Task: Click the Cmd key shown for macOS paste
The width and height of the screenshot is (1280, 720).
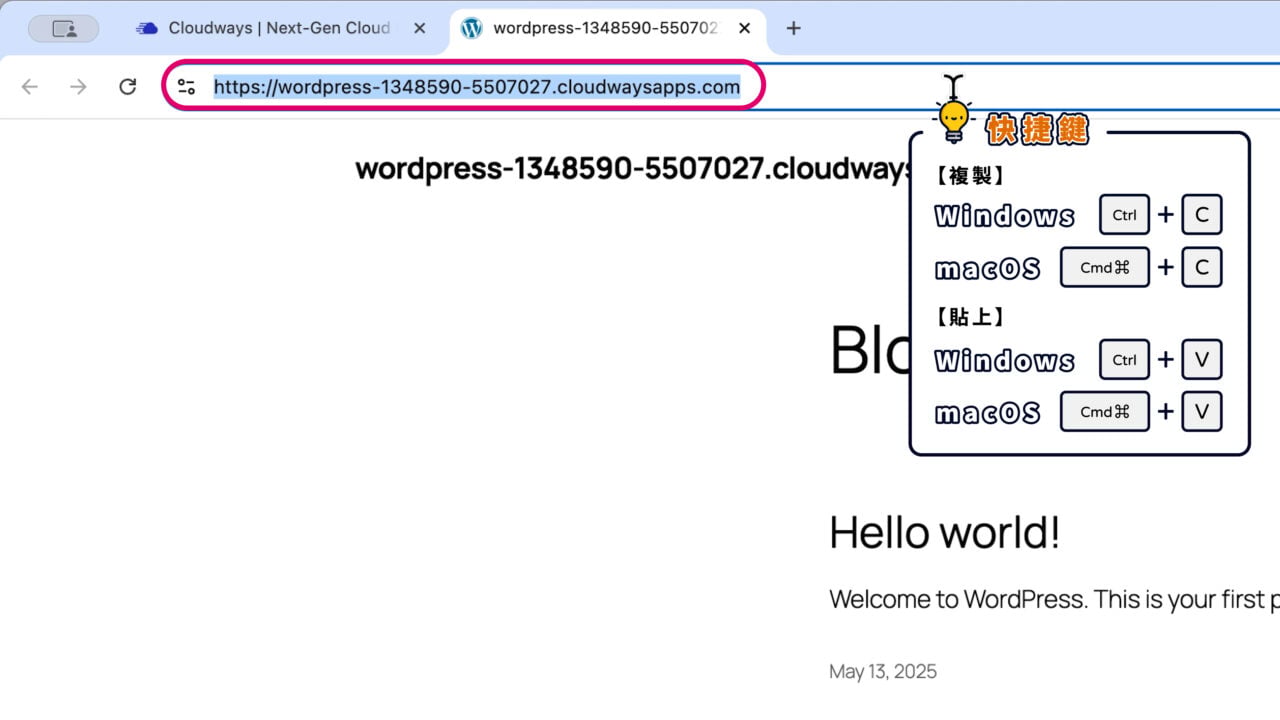Action: [1104, 411]
